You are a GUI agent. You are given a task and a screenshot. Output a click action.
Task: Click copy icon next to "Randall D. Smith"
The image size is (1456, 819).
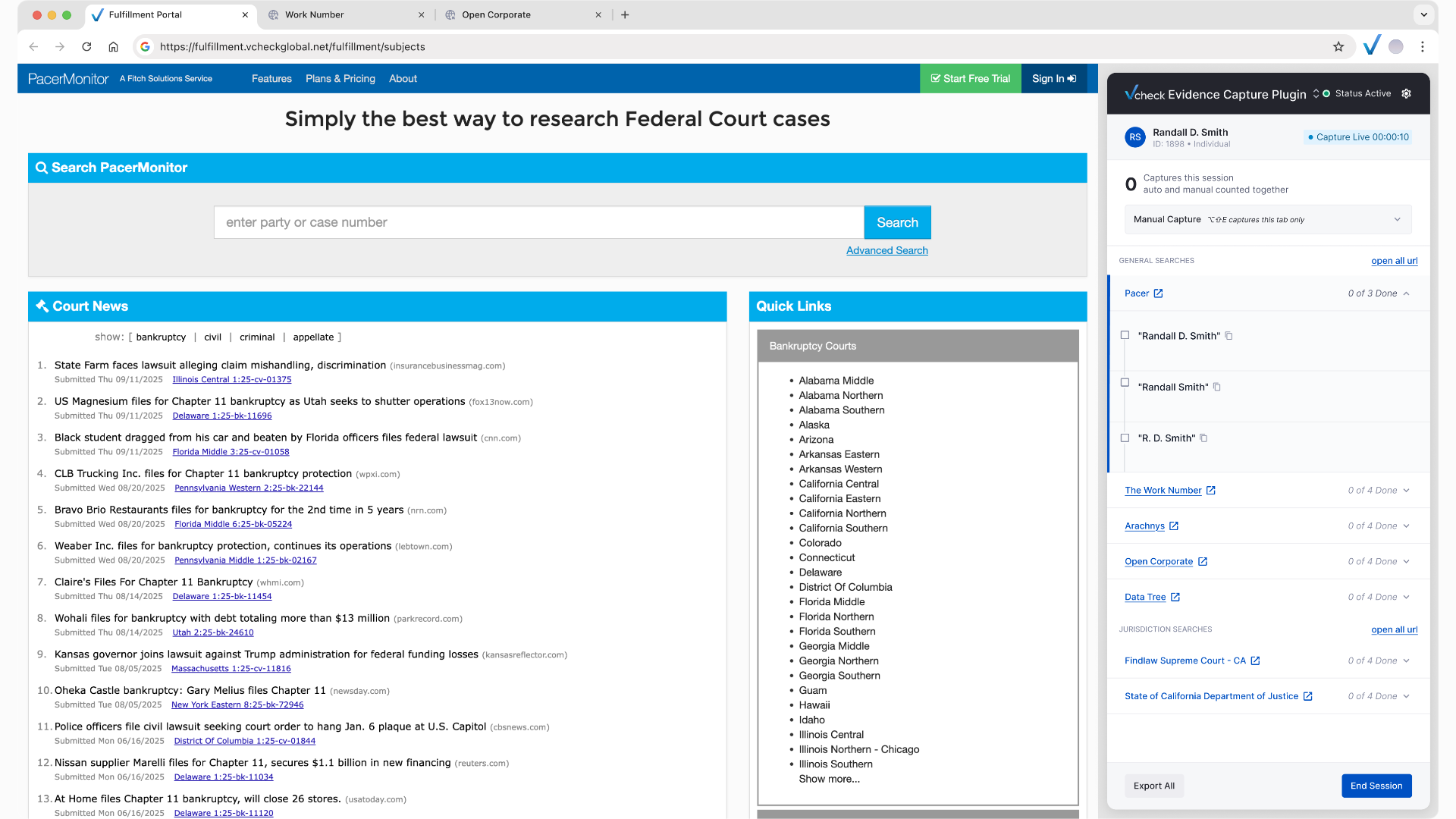click(x=1228, y=336)
